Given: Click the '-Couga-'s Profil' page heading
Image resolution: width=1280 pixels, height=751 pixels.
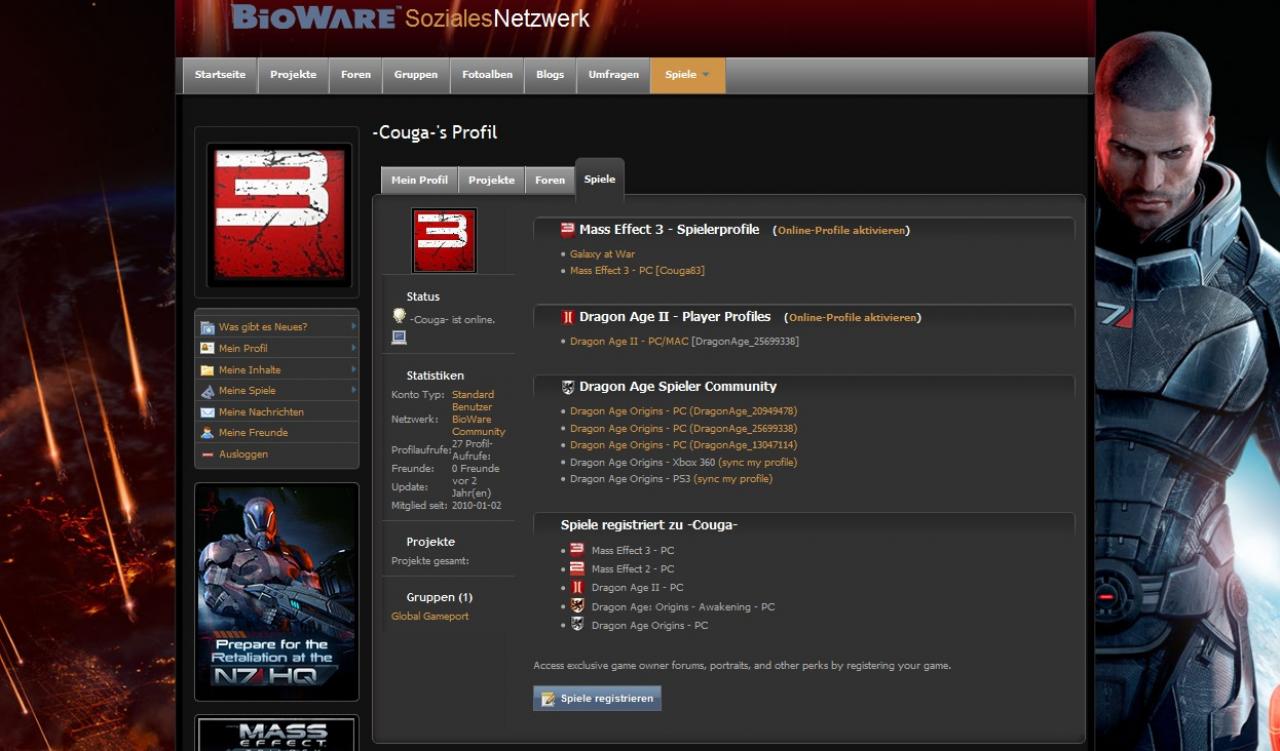Looking at the screenshot, I should point(435,133).
